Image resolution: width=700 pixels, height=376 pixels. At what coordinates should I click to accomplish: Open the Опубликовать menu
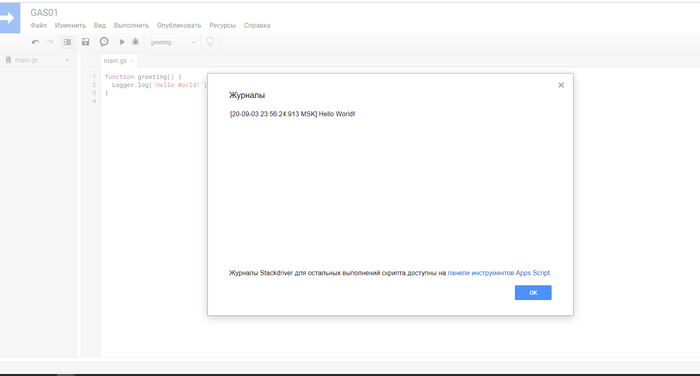coord(179,25)
